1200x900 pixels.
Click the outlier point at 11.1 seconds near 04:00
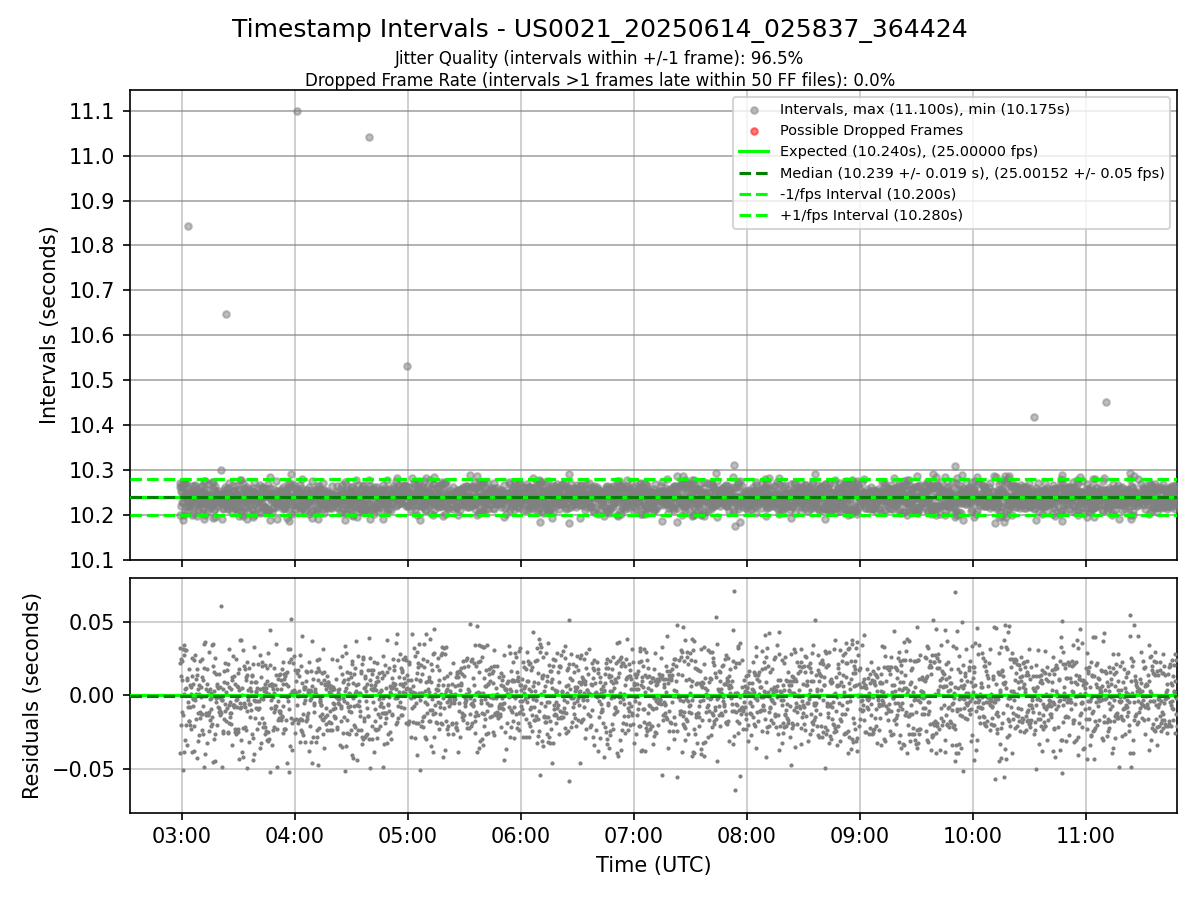coord(297,111)
